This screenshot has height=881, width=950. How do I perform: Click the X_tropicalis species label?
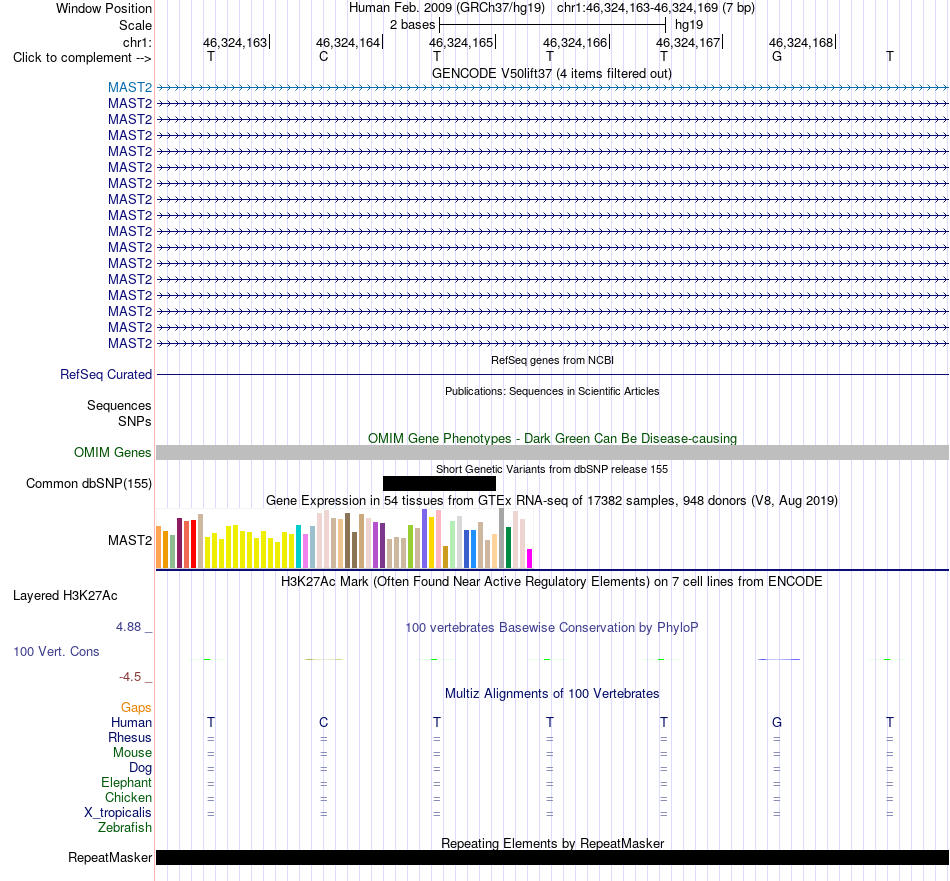pyautogui.click(x=118, y=813)
